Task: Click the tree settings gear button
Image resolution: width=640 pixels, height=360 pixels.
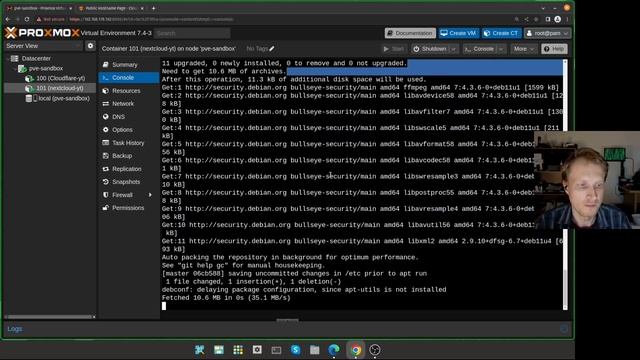Action: (91, 46)
